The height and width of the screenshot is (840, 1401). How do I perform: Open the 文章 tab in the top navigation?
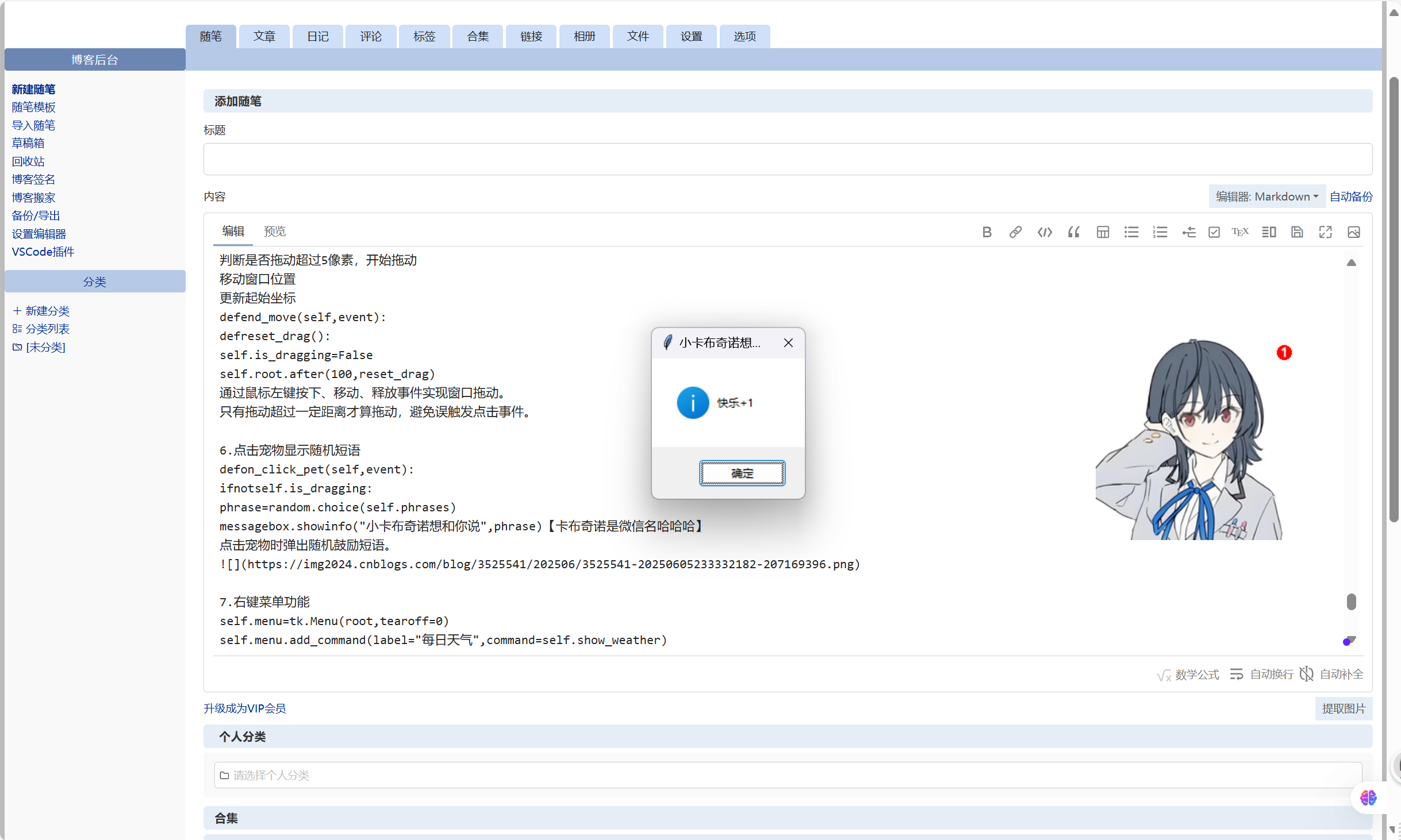coord(264,37)
